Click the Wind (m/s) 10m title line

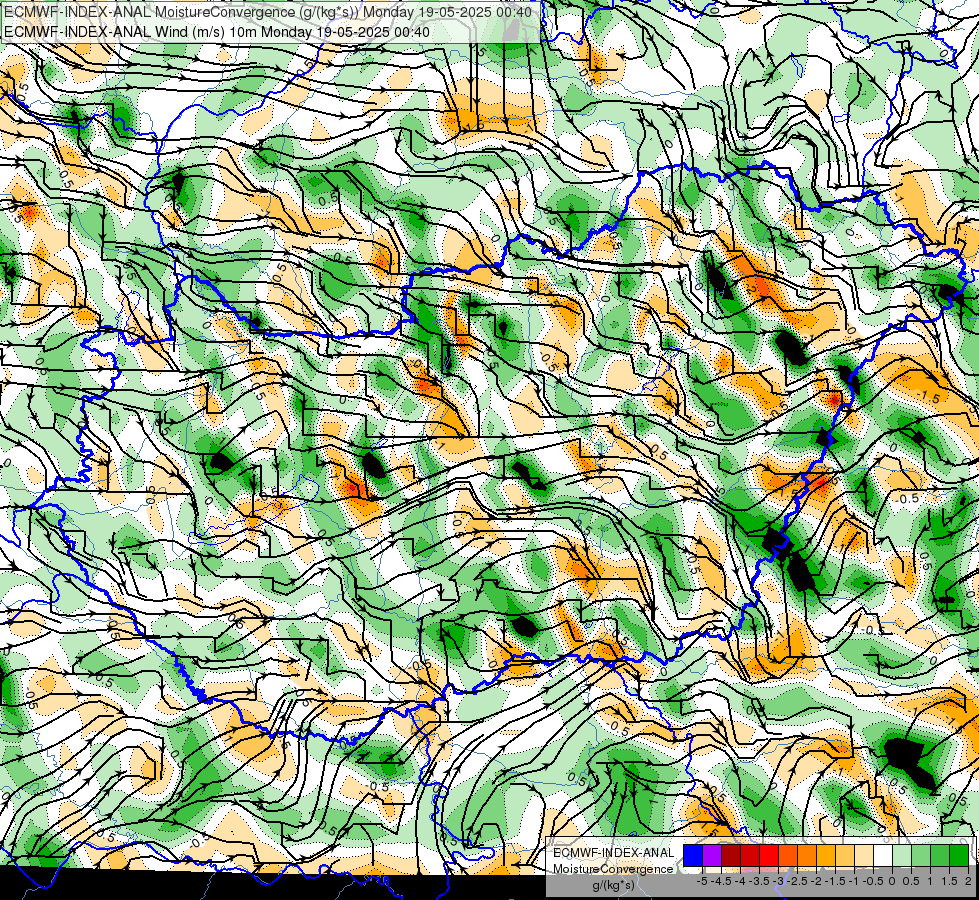[217, 31]
